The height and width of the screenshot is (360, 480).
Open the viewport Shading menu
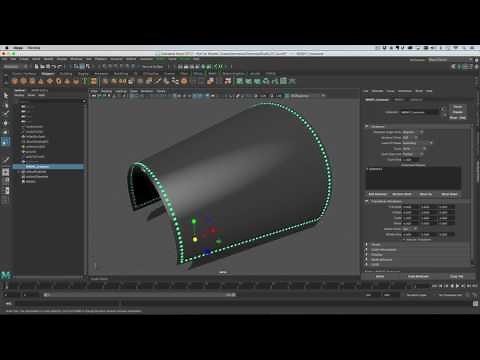pyautogui.click(x=107, y=91)
